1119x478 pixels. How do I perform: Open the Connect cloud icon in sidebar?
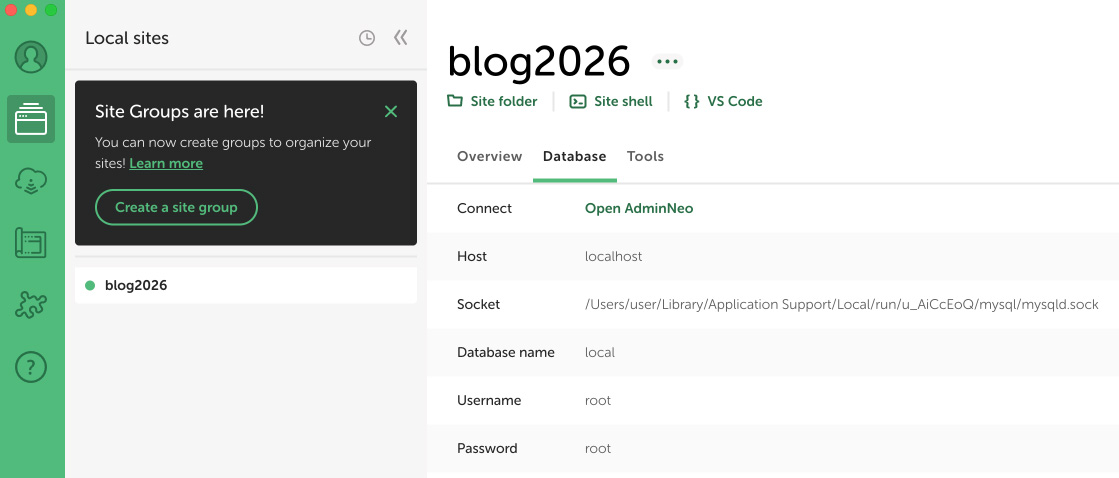click(31, 181)
